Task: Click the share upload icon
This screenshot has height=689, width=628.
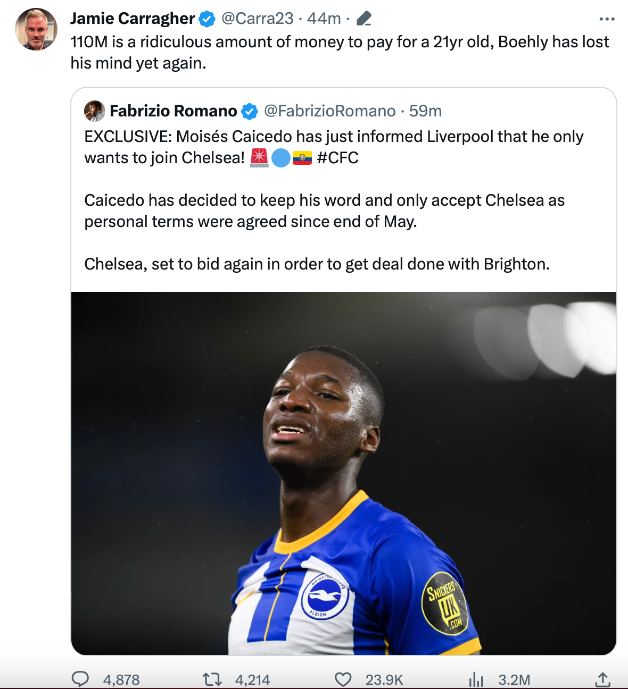Action: pyautogui.click(x=602, y=679)
